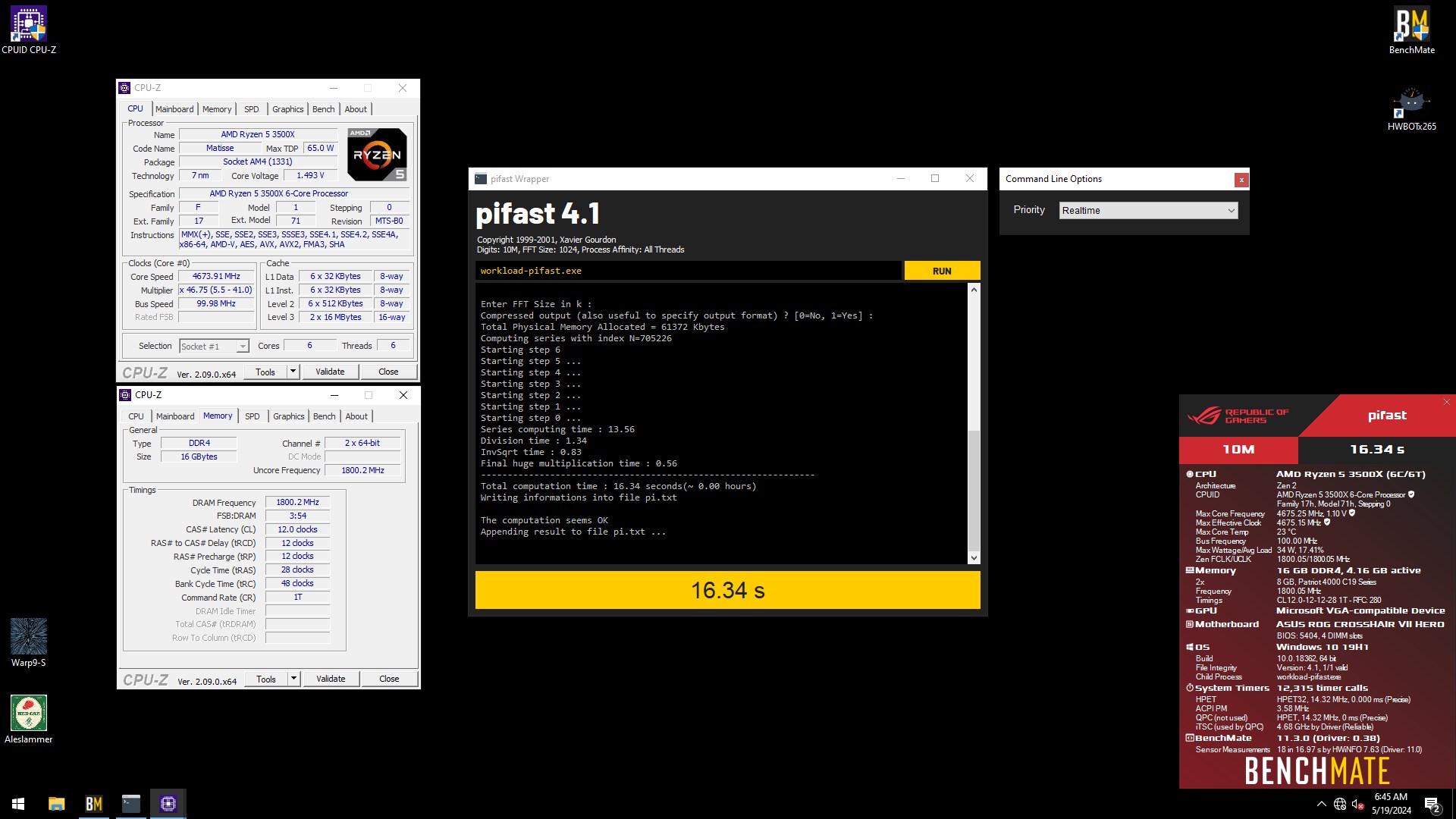Click the Multiplier x 46.75 field
1456x819 pixels.
click(216, 290)
